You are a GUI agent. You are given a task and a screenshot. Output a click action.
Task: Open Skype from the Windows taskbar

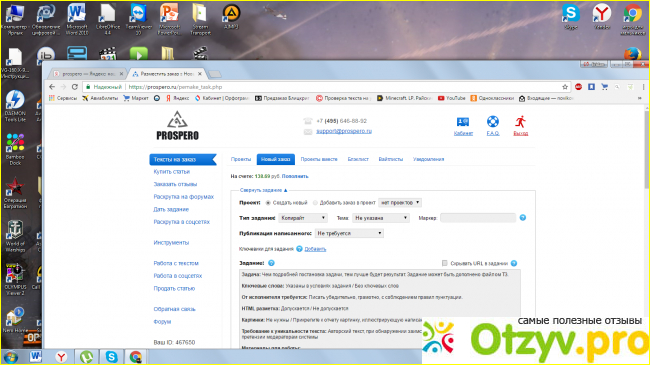[x=111, y=357]
